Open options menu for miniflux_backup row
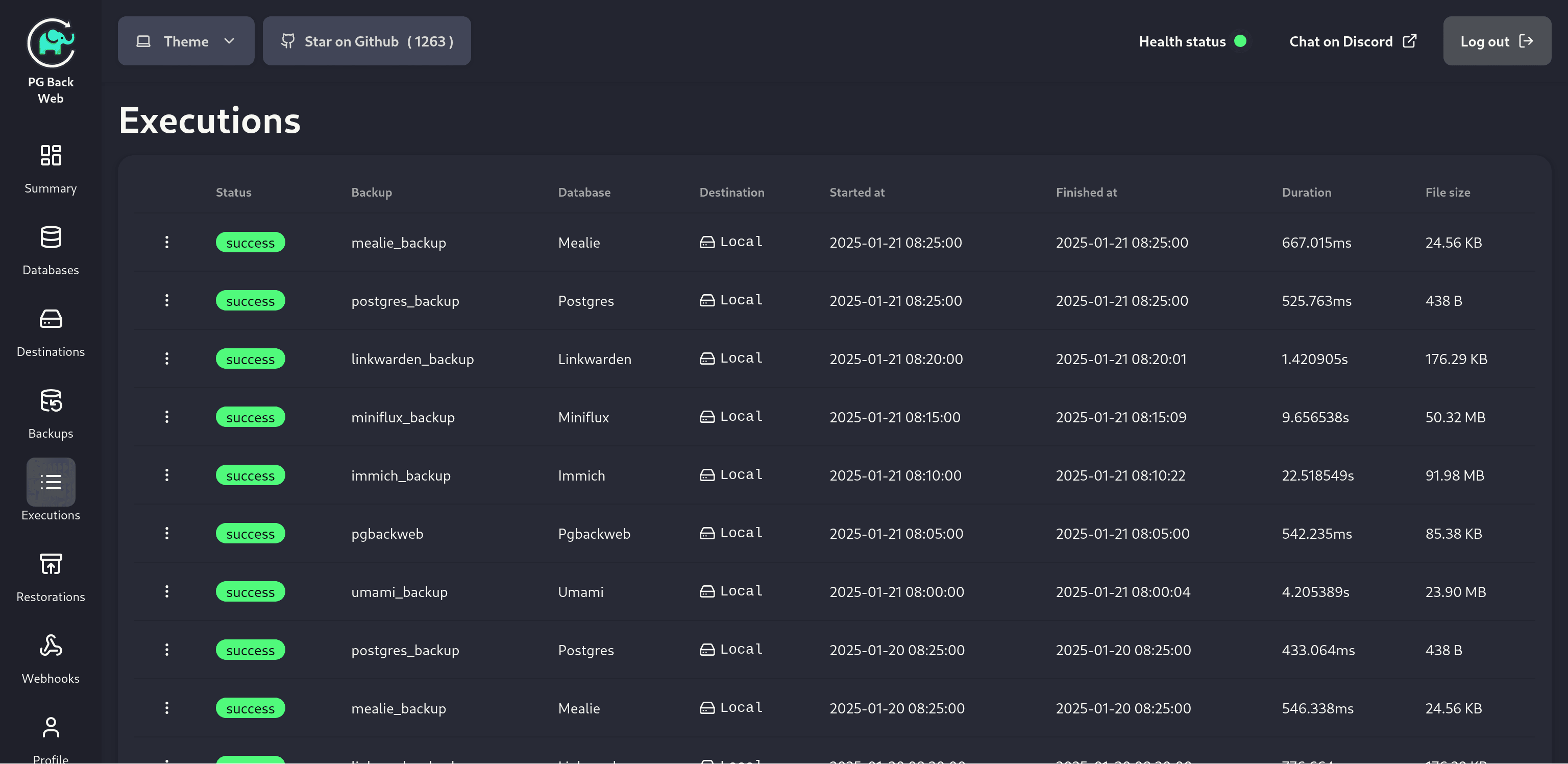This screenshot has height=764, width=1568. click(167, 417)
